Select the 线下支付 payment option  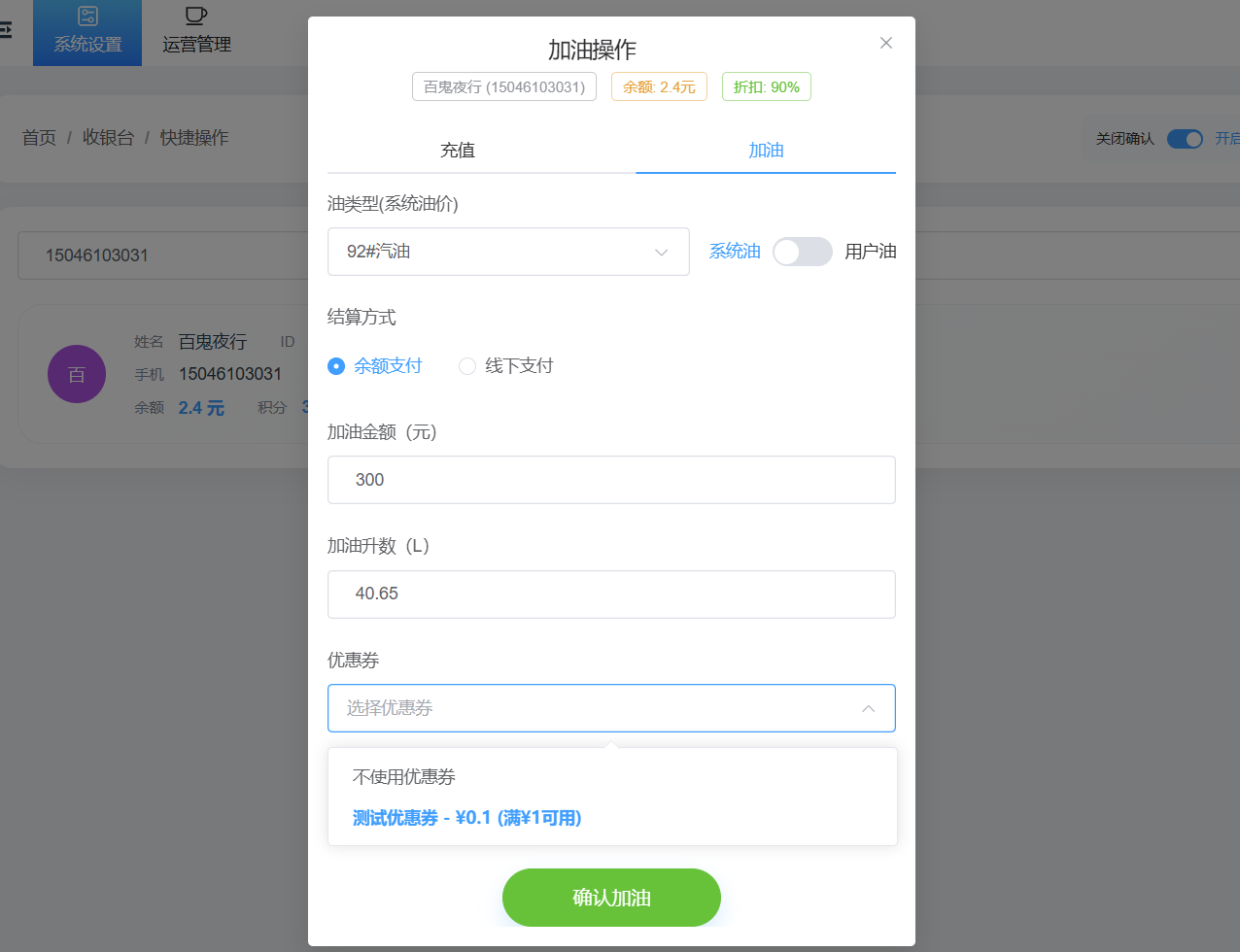click(467, 366)
